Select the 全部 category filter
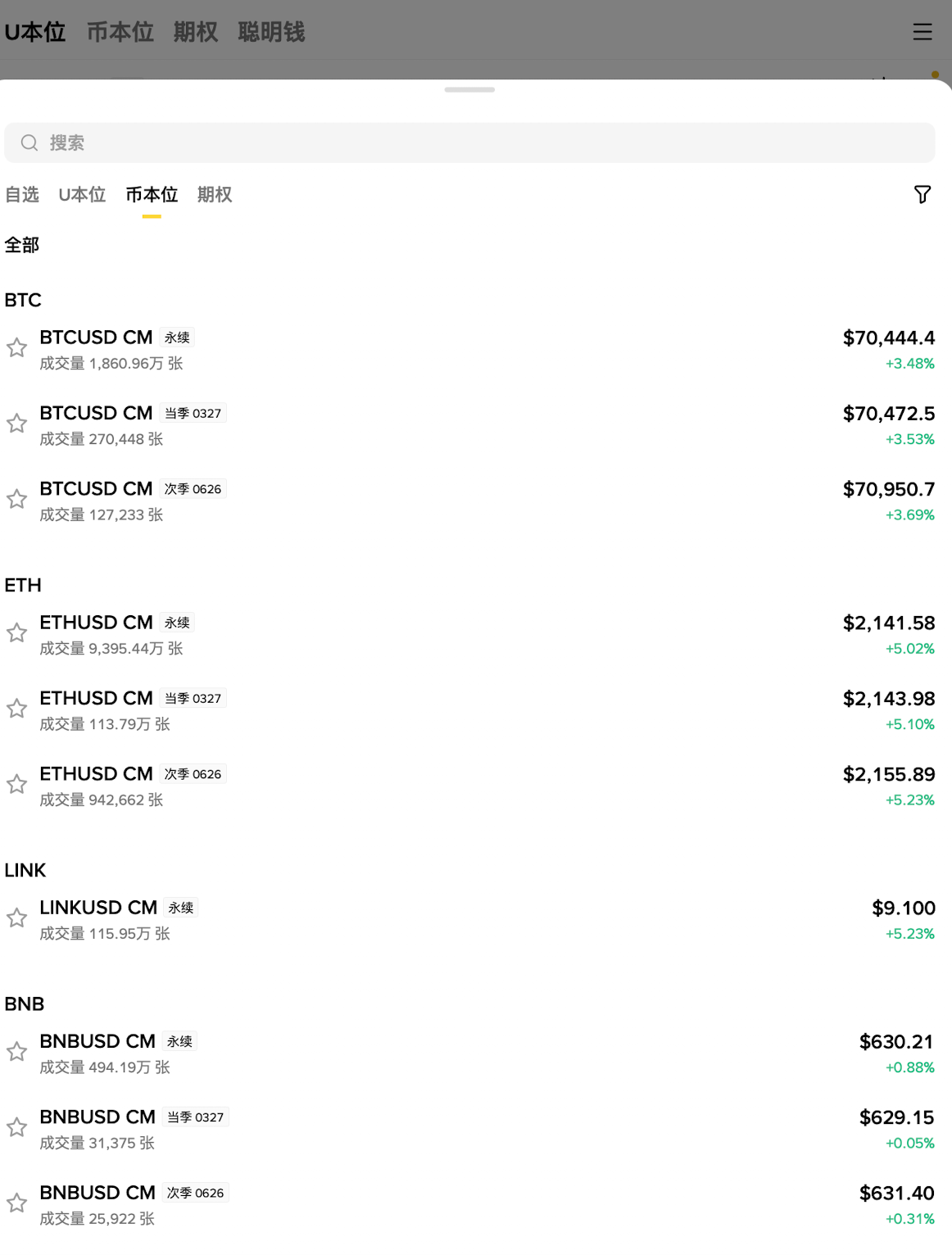952x1255 pixels. click(x=22, y=245)
